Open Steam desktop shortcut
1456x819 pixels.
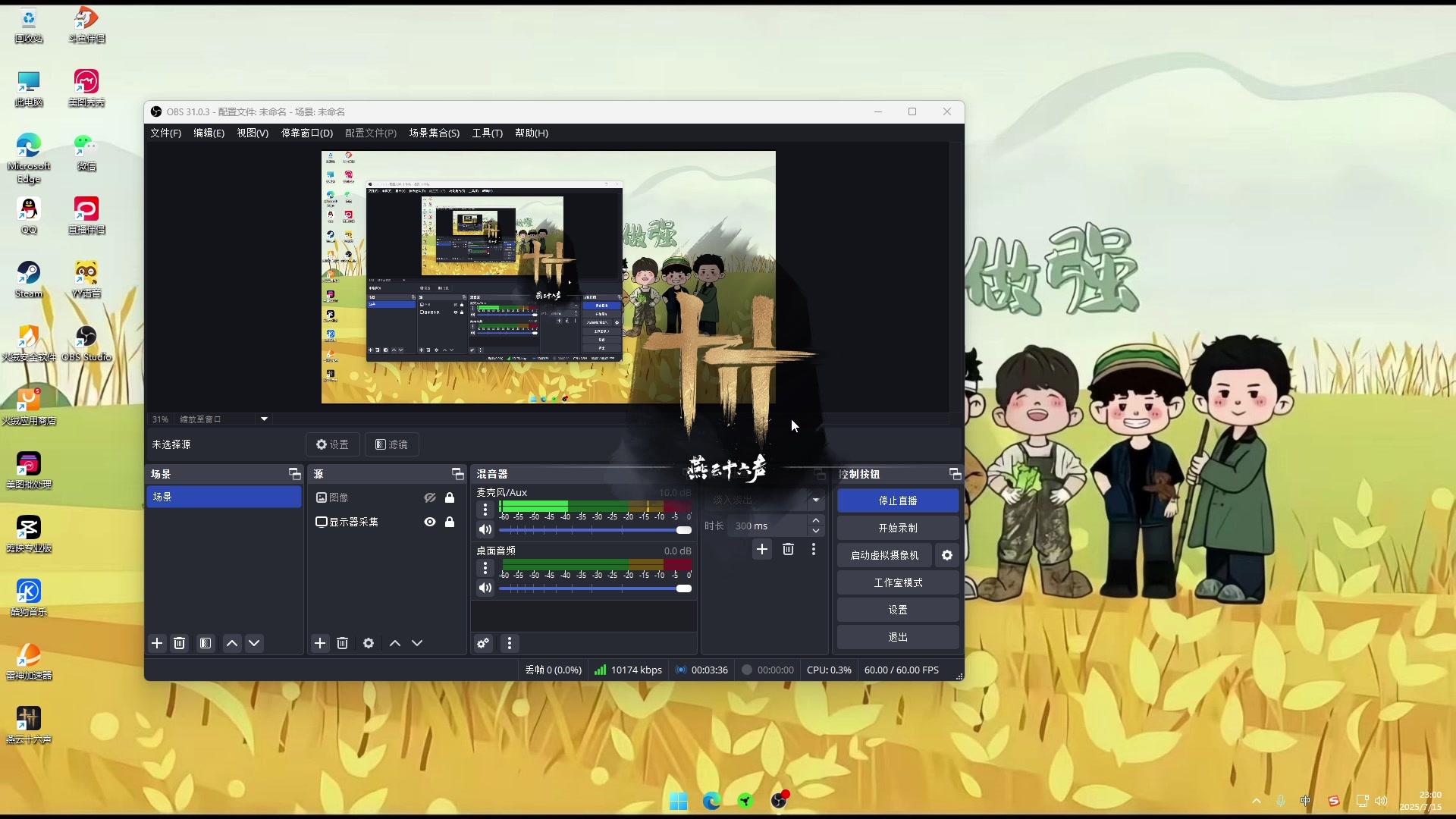[x=29, y=279]
